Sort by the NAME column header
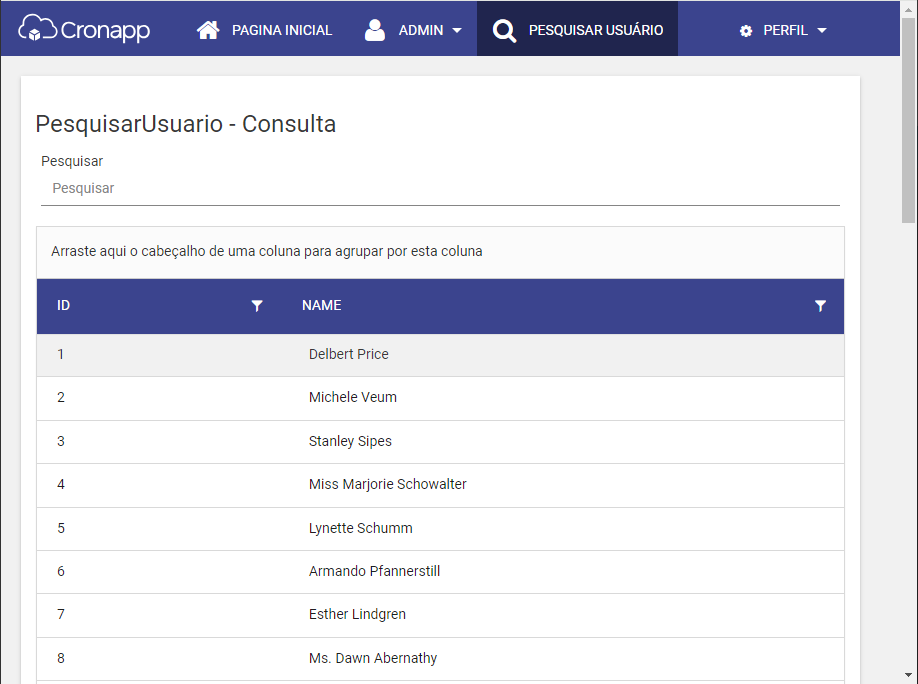Screen dimensions: 918x684 coord(321,305)
